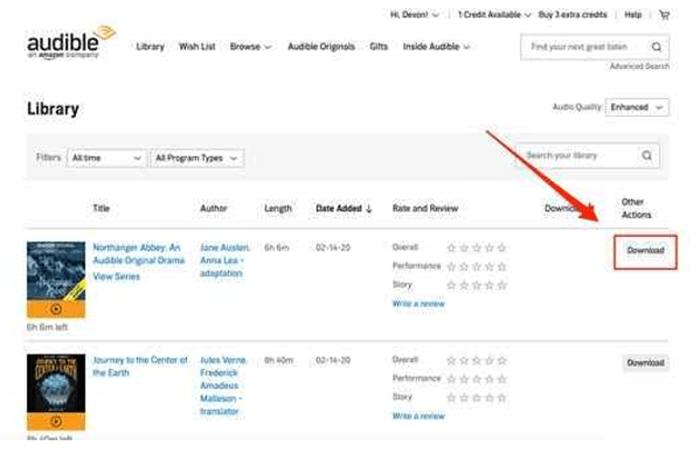Click the magnifier icon in main search bar
This screenshot has height=460, width=700.
click(x=656, y=47)
